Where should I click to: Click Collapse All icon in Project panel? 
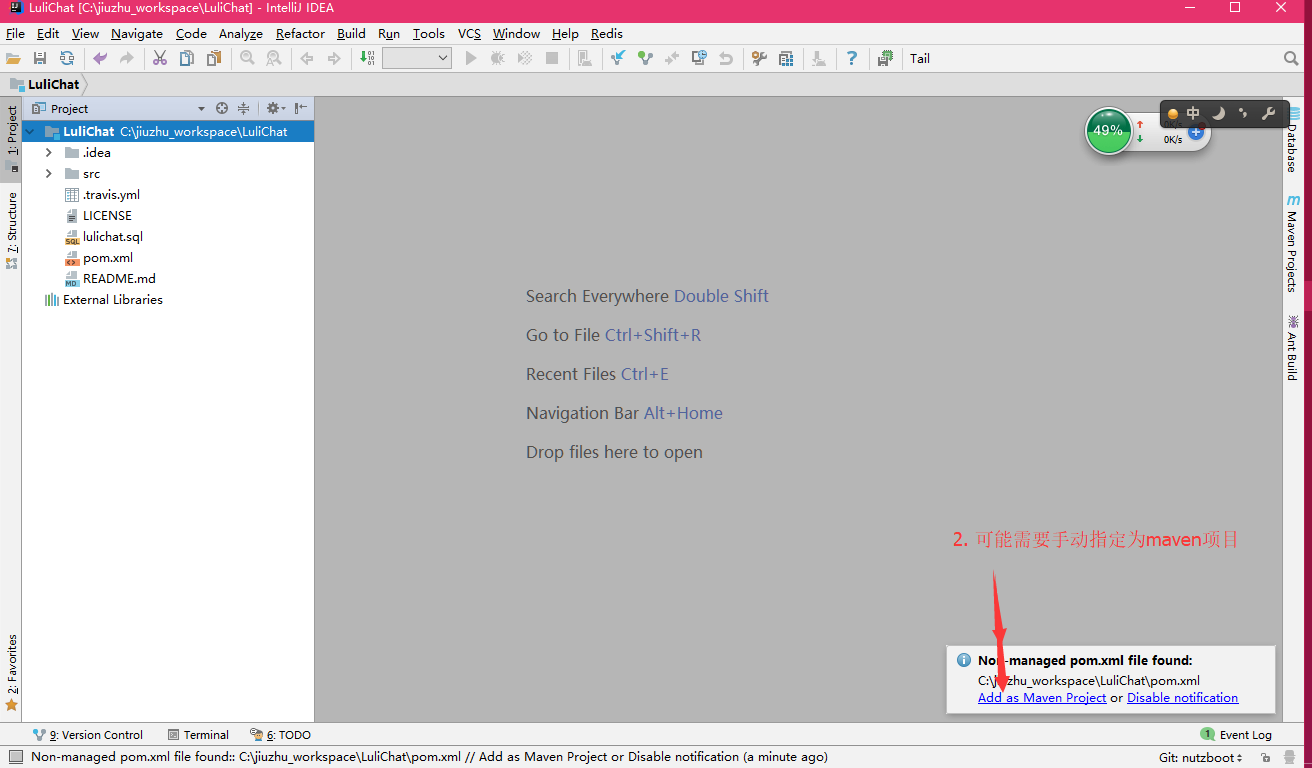[243, 108]
